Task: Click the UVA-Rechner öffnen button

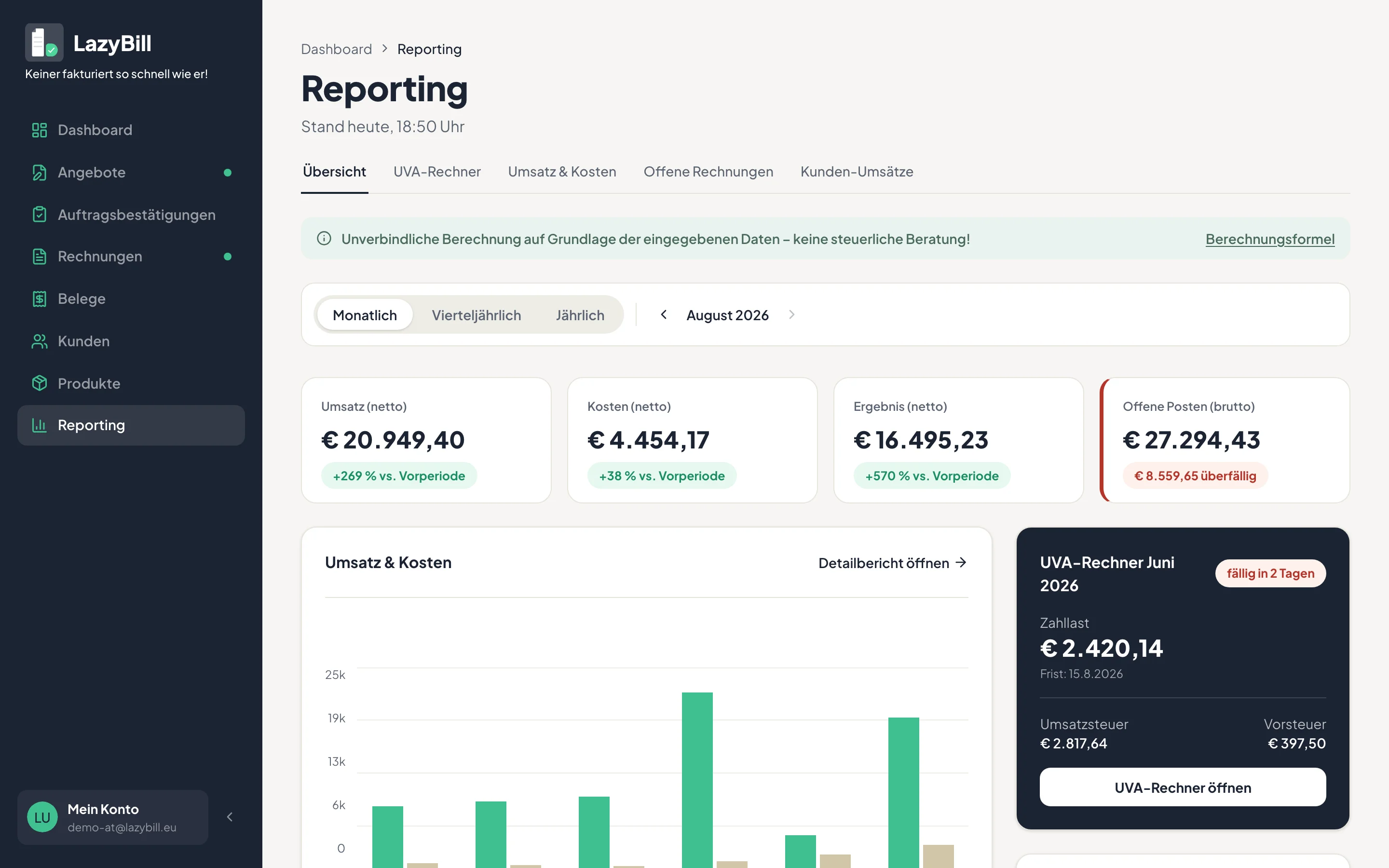Action: 1183,787
